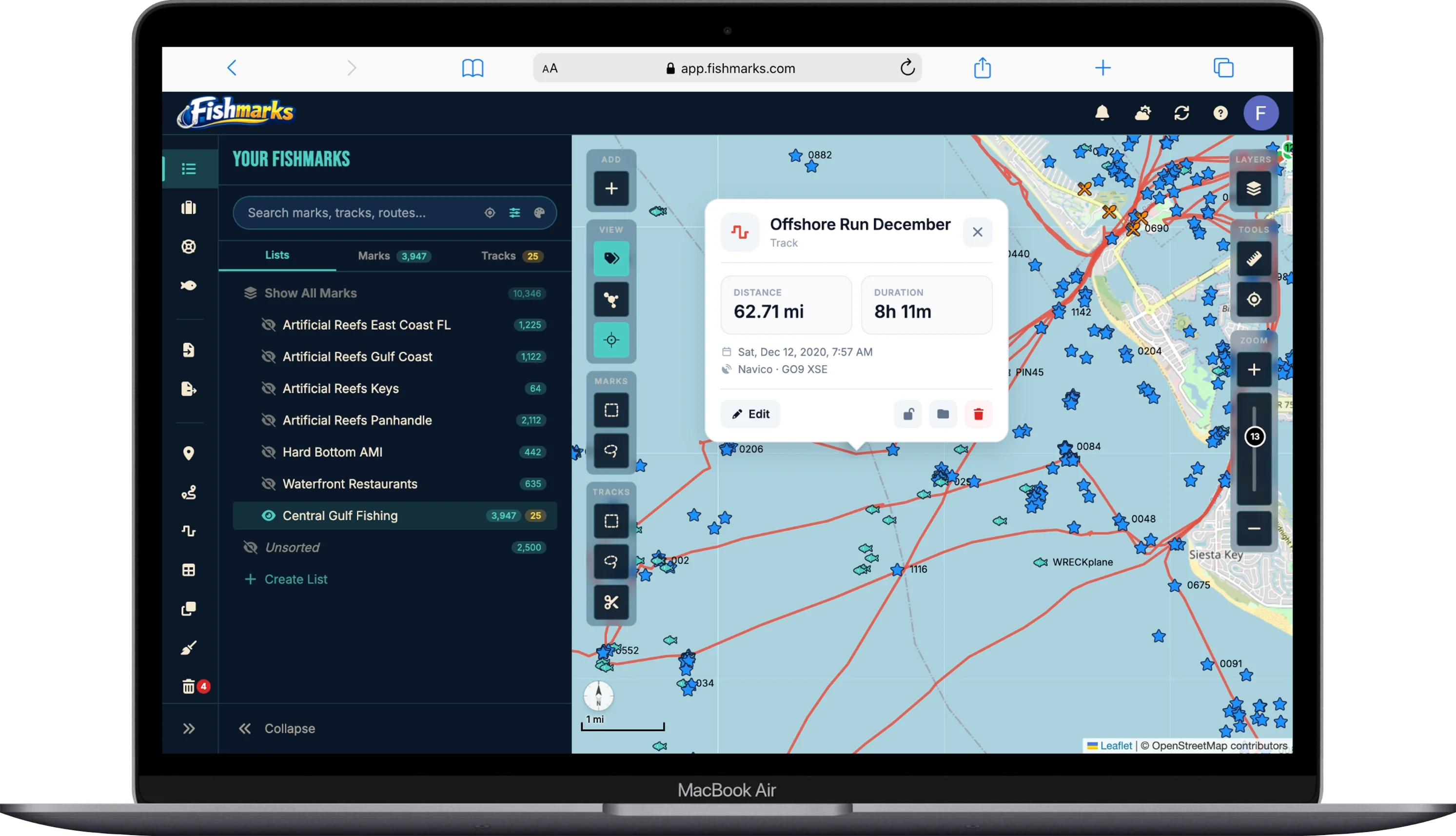Screen dimensions: 1456x836
Task: Click the unlock icon in track popup
Action: tap(908, 414)
